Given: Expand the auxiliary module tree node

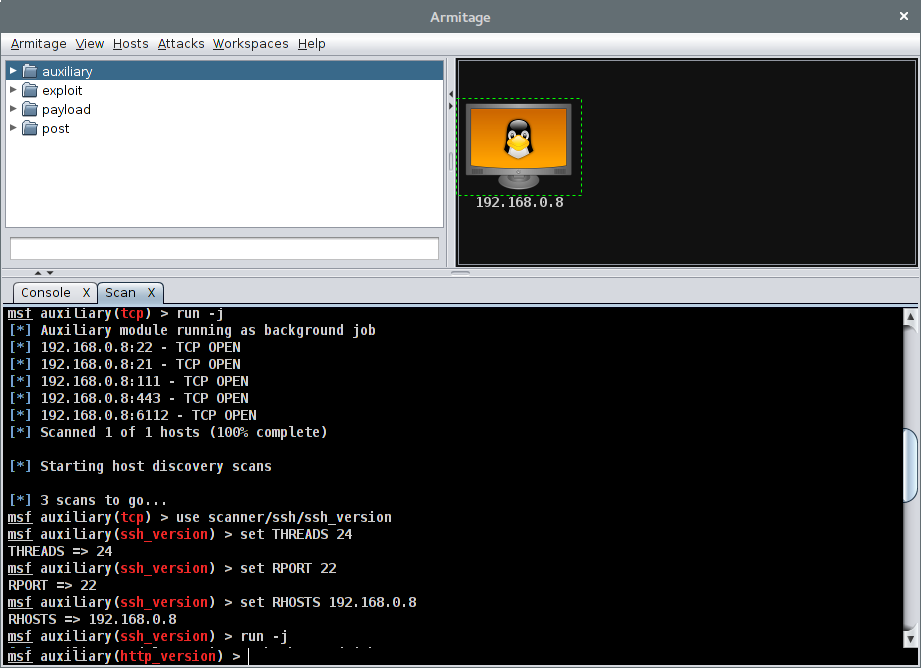Looking at the screenshot, I should (x=13, y=71).
